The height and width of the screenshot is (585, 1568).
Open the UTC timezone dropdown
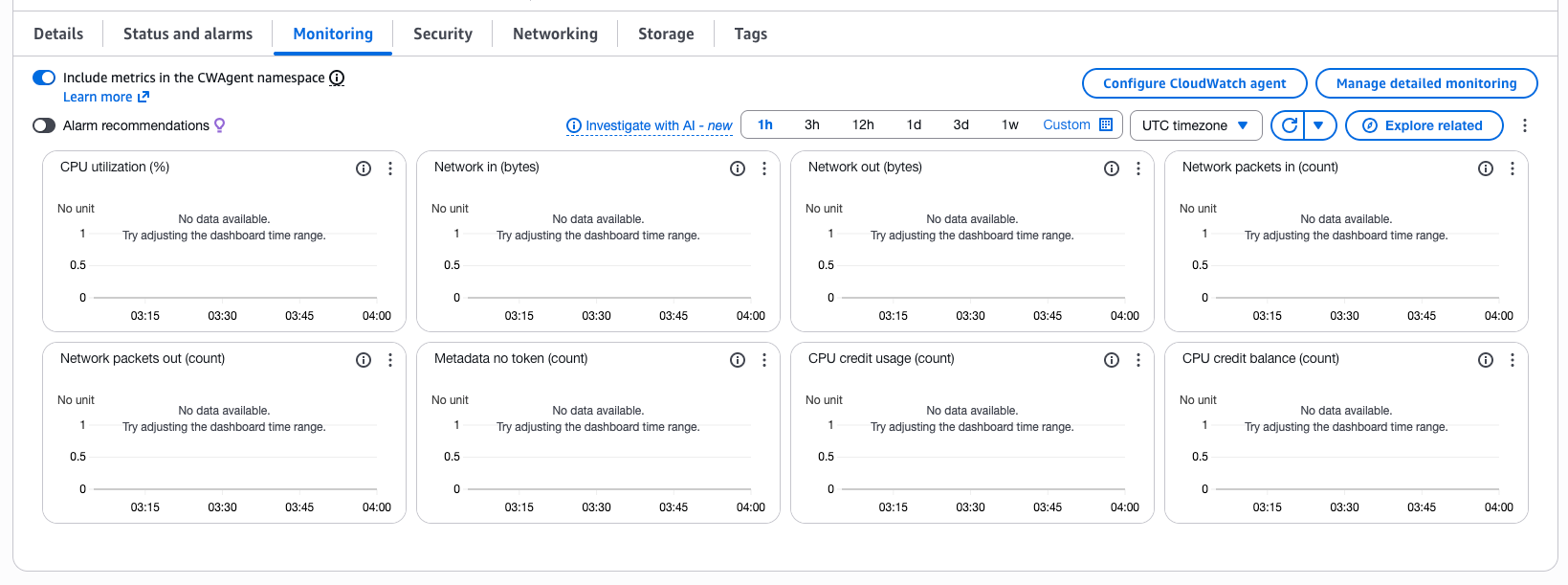click(1195, 125)
